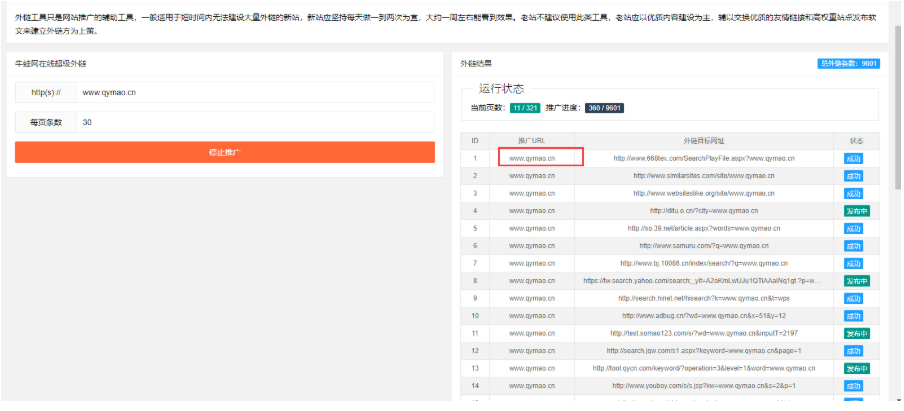The width and height of the screenshot is (904, 411).
Task: Click the 发布中 status badge in row 13
Action: [x=857, y=368]
